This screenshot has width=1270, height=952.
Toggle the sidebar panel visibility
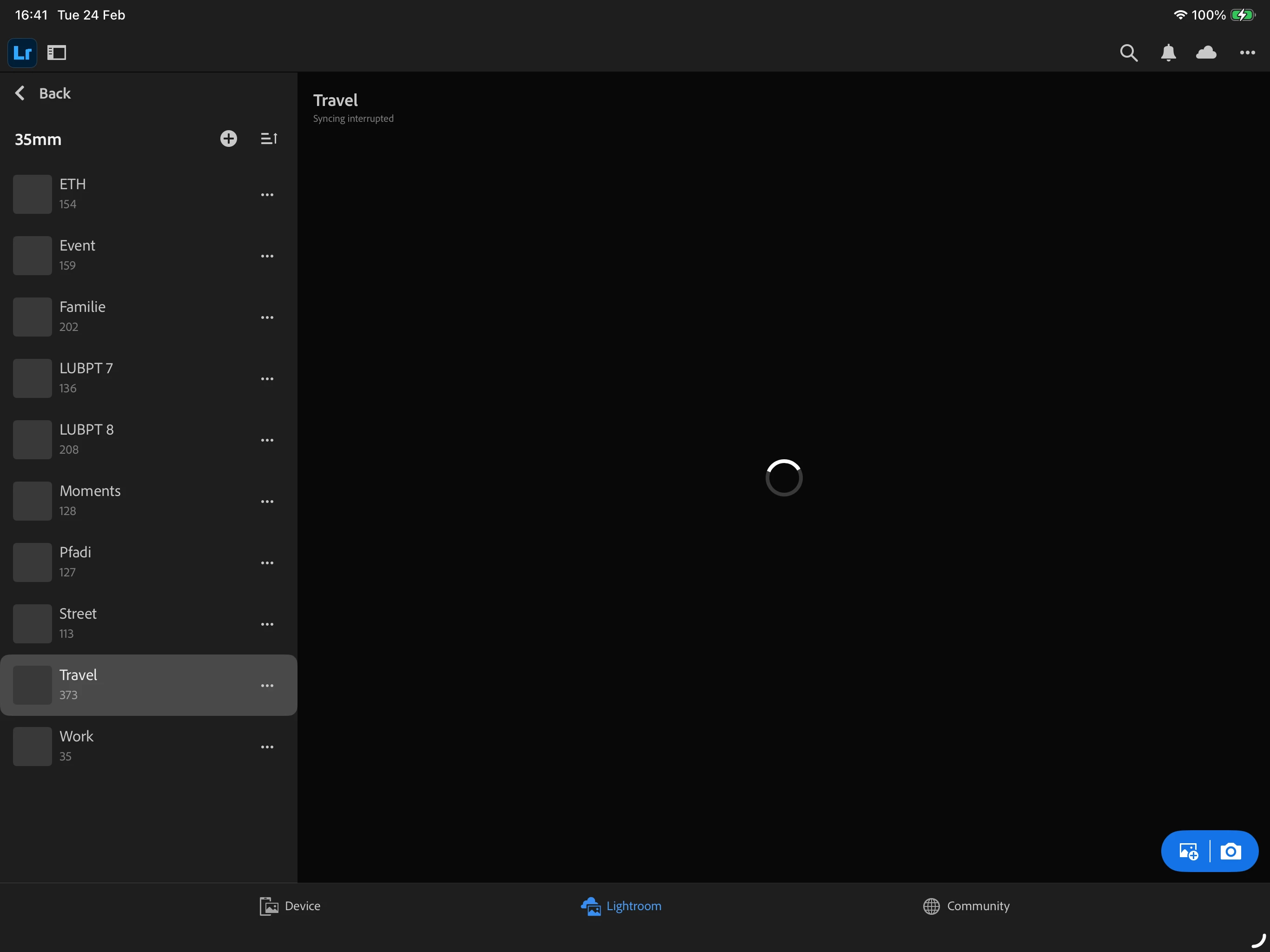tap(57, 53)
